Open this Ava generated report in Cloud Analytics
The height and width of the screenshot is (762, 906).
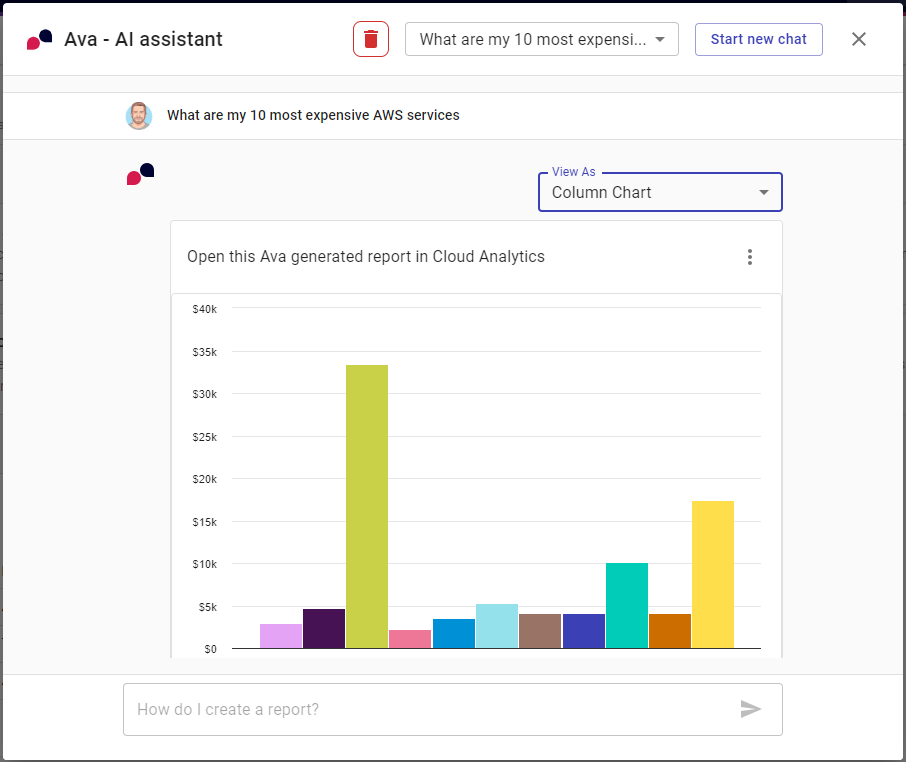click(366, 257)
